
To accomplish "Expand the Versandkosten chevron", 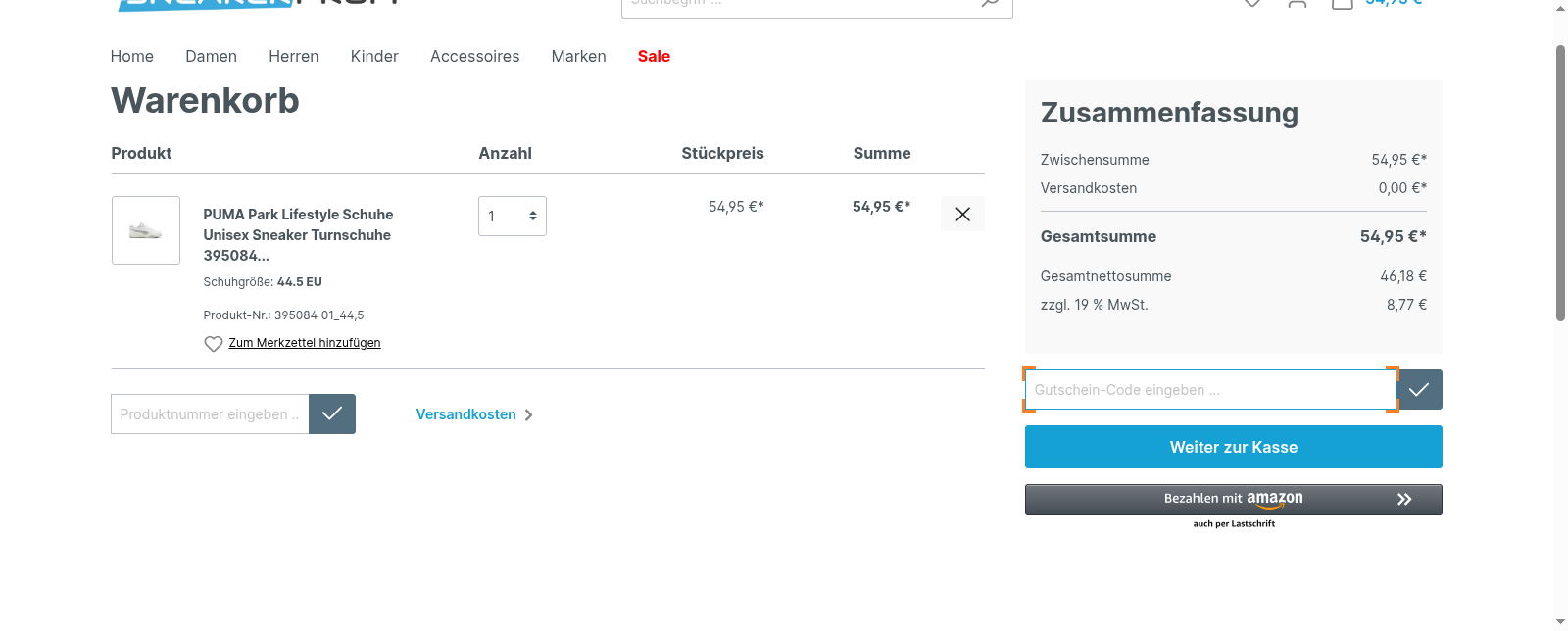I will [x=528, y=414].
